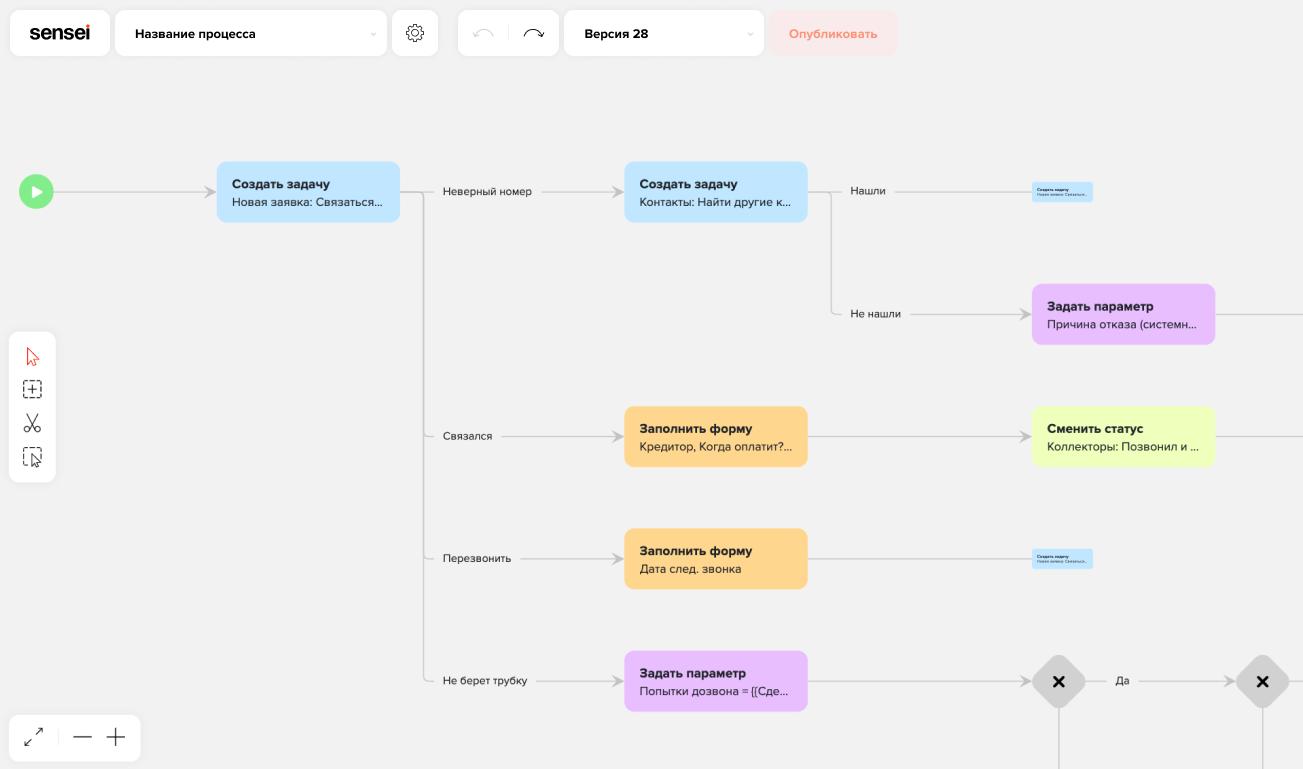Click the Связался branch label
1303x769 pixels.
pos(467,436)
